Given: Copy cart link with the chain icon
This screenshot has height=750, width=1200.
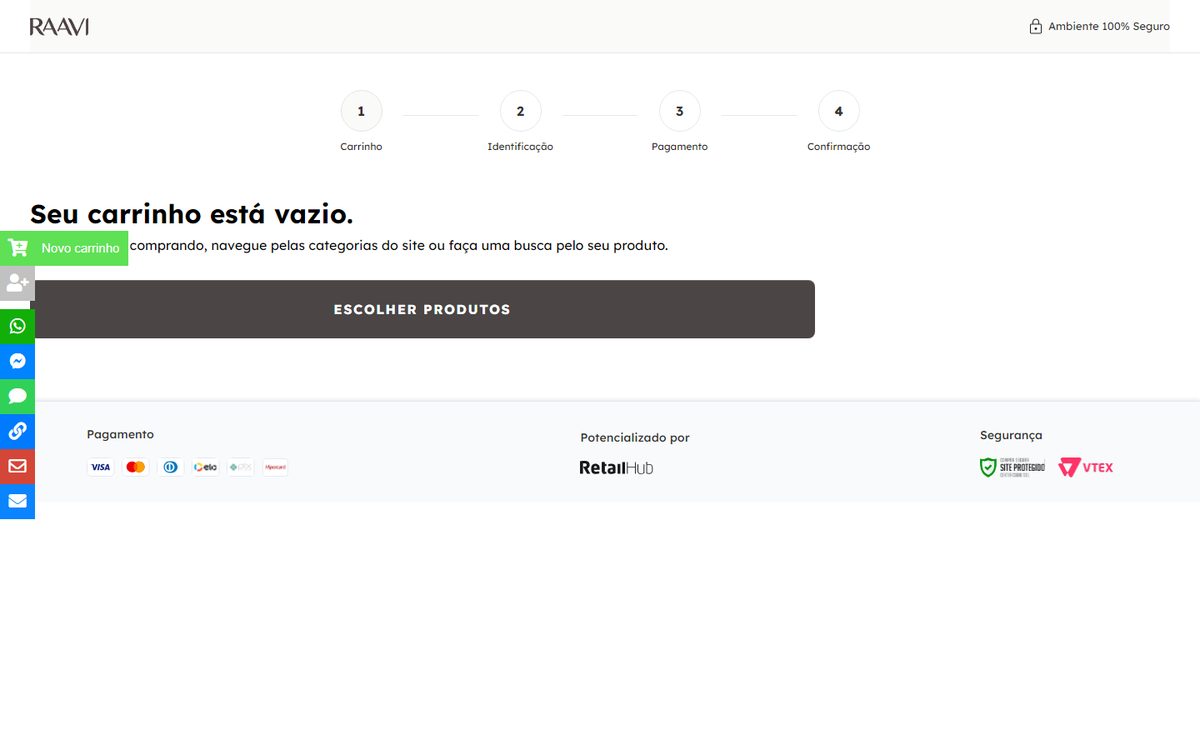Looking at the screenshot, I should (x=17, y=431).
